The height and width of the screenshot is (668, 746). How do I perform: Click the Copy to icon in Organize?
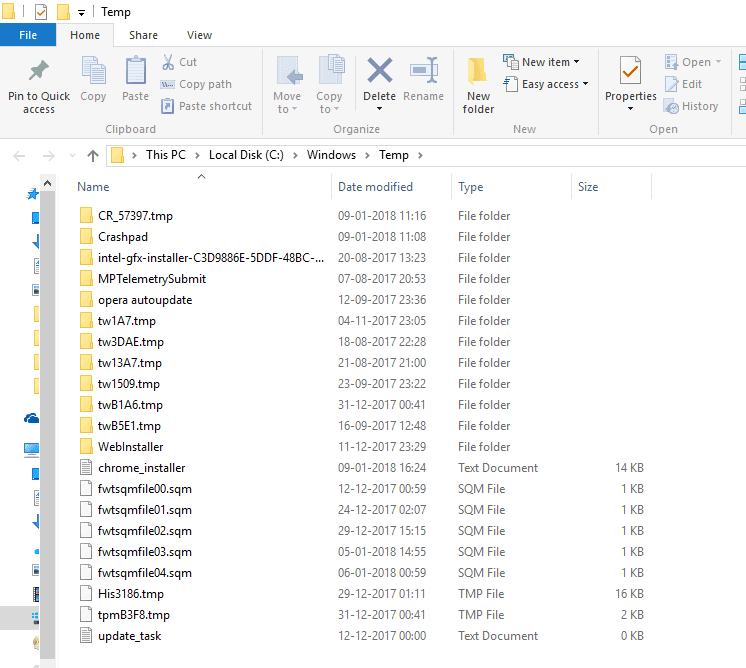[331, 69]
